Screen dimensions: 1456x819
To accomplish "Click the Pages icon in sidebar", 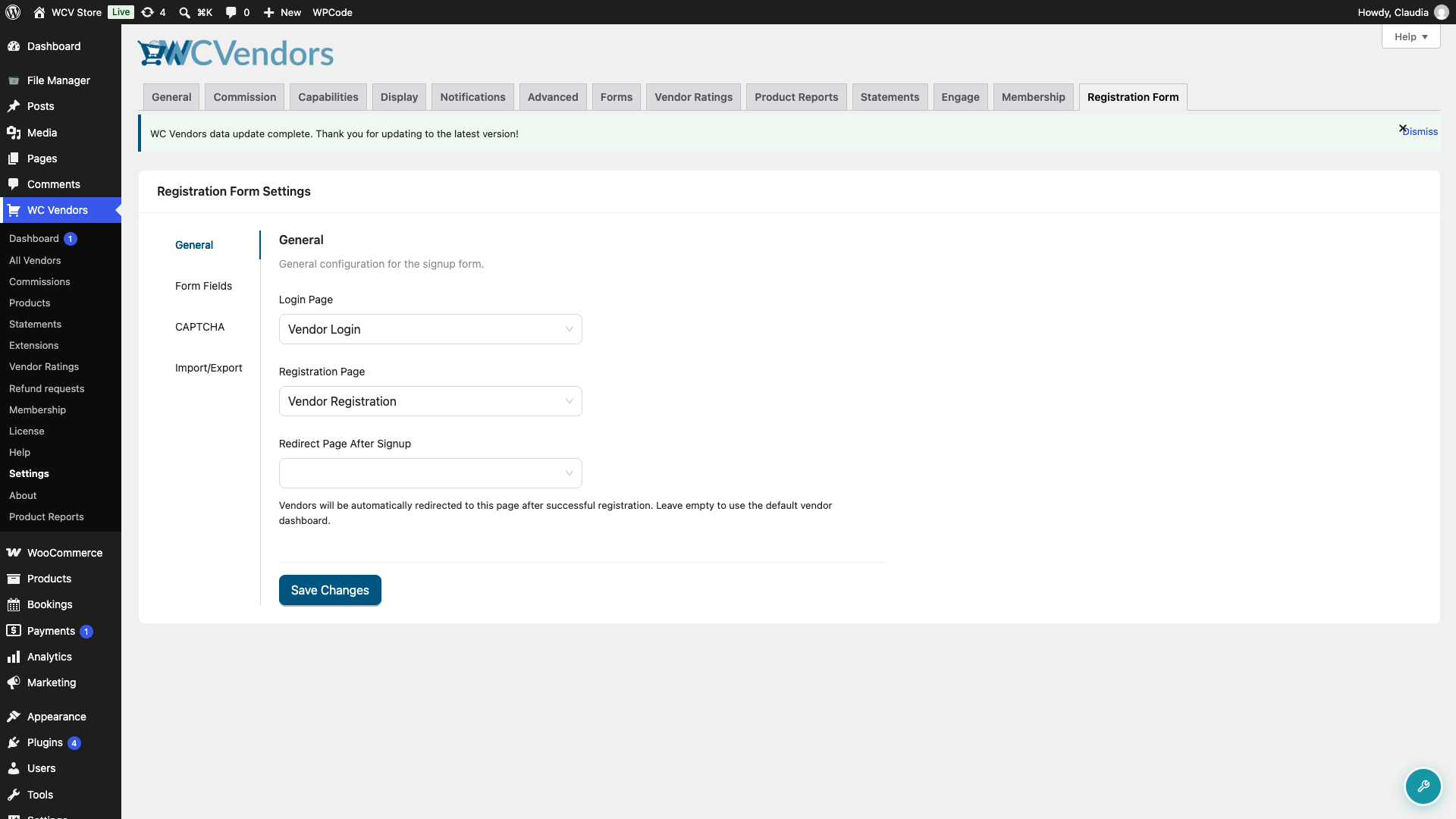I will 14,158.
